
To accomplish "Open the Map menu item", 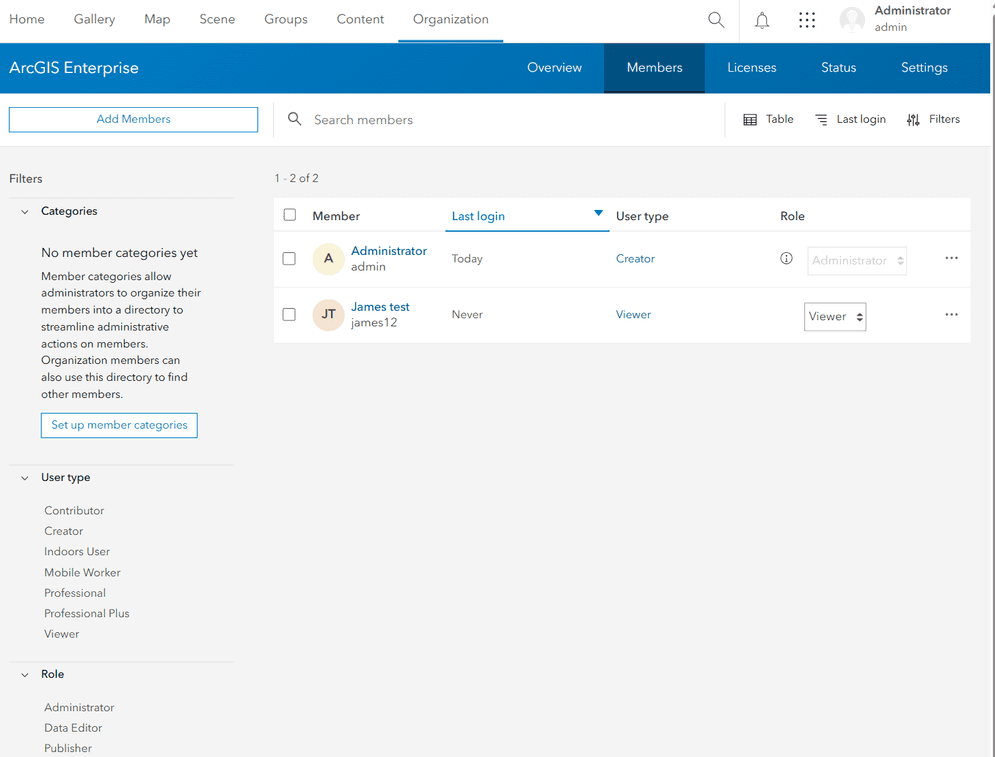I will click(x=157, y=20).
